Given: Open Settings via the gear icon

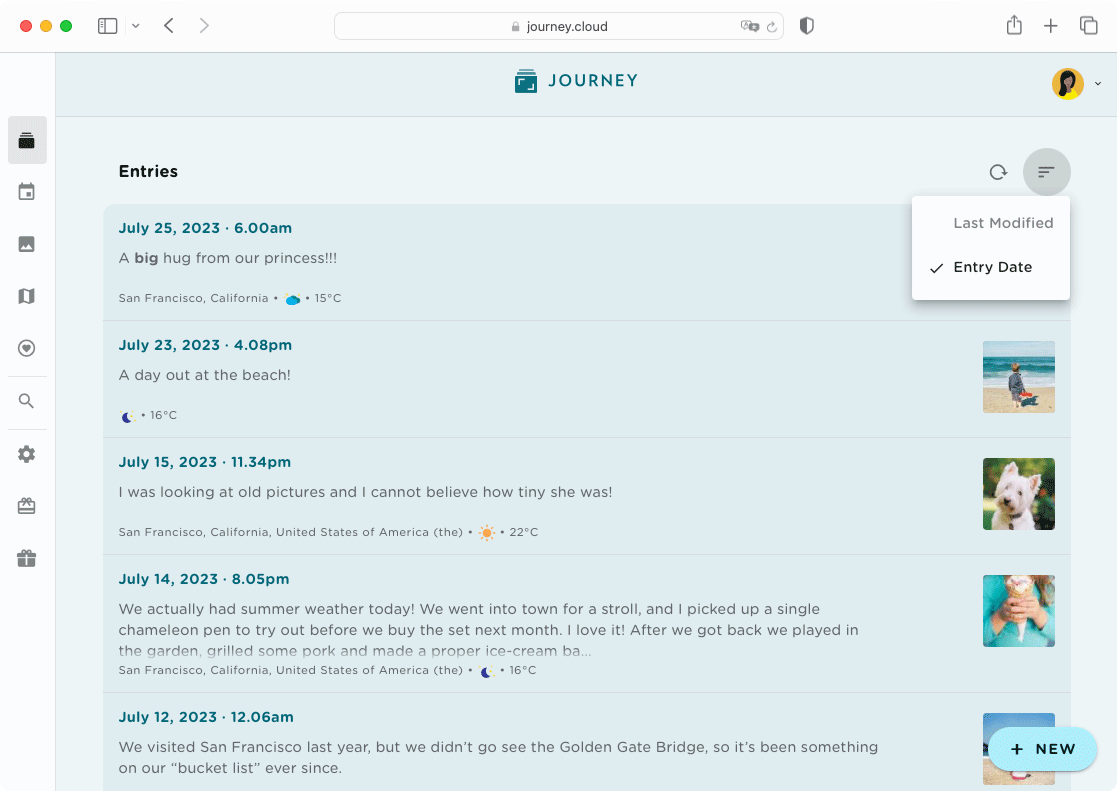Looking at the screenshot, I should pos(27,454).
